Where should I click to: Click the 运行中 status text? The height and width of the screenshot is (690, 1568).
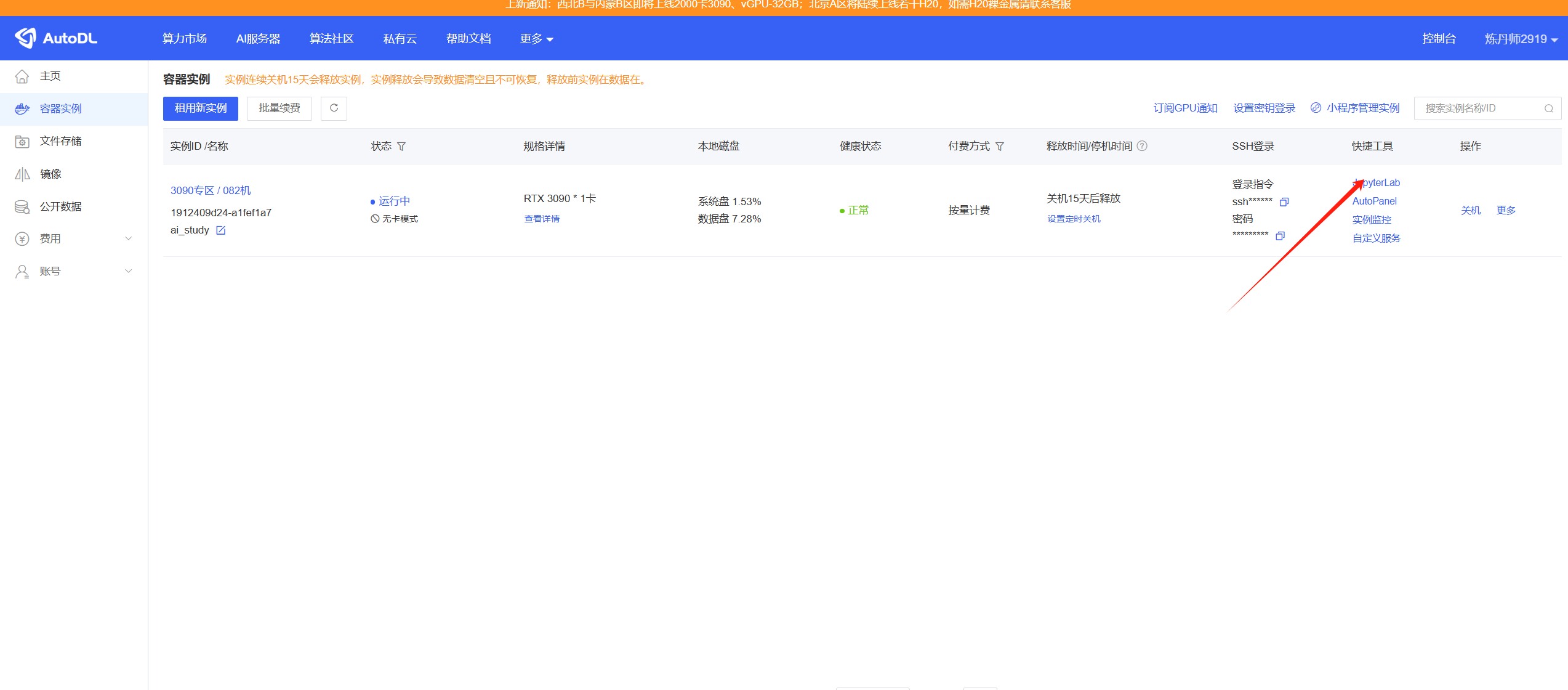pos(394,201)
